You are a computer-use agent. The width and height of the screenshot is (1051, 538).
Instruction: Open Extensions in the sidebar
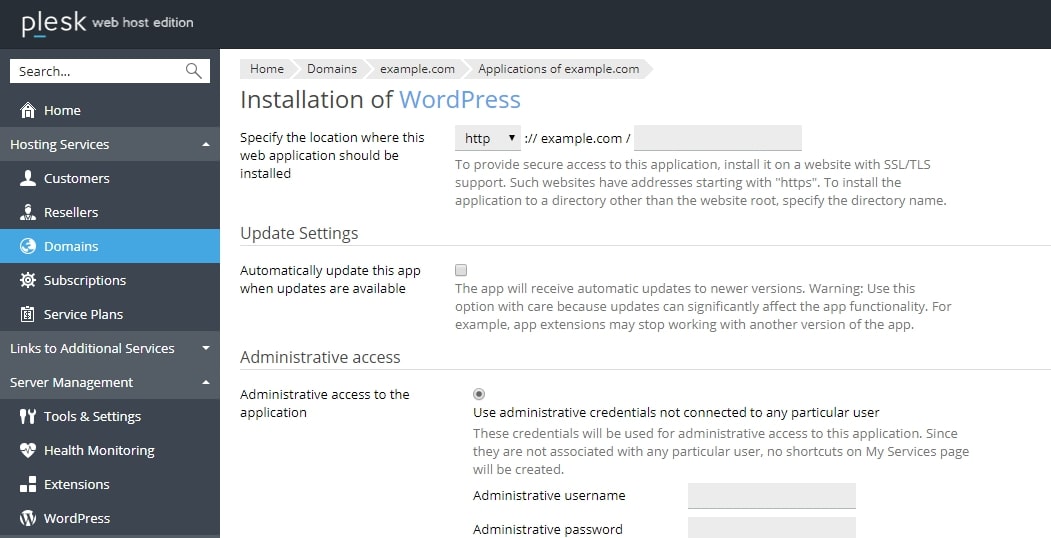(x=110, y=484)
